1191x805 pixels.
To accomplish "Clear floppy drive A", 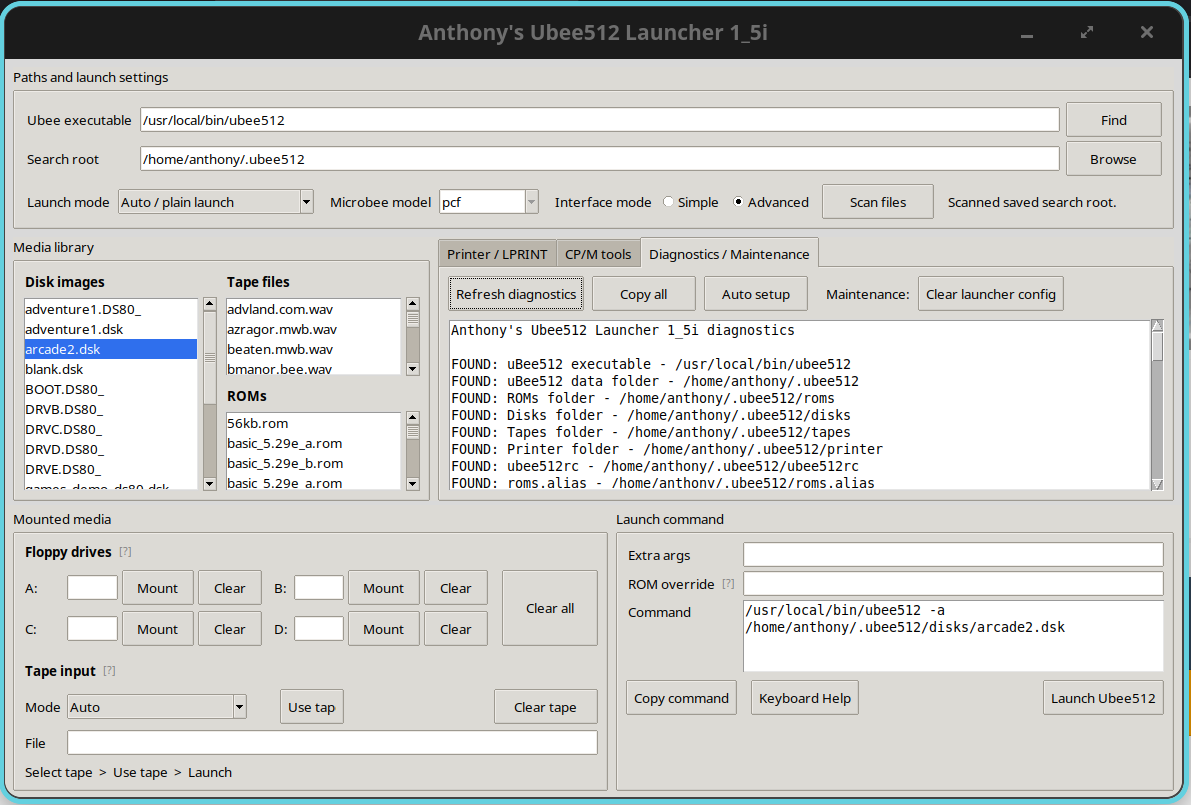I will click(x=229, y=588).
